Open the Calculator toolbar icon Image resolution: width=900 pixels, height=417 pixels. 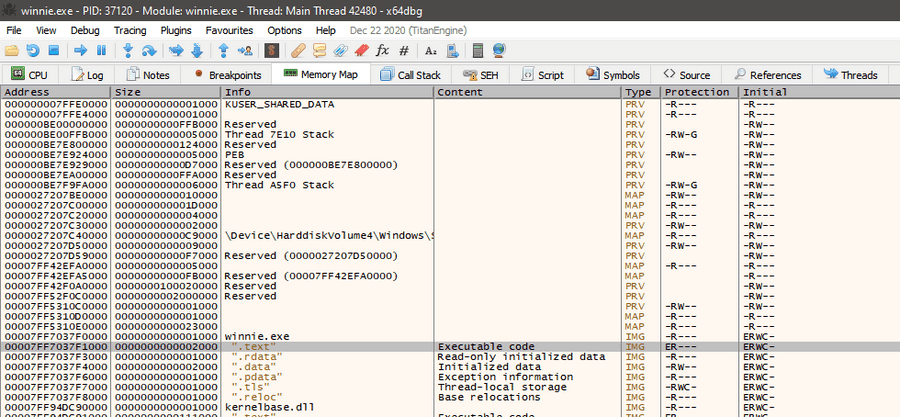click(478, 50)
